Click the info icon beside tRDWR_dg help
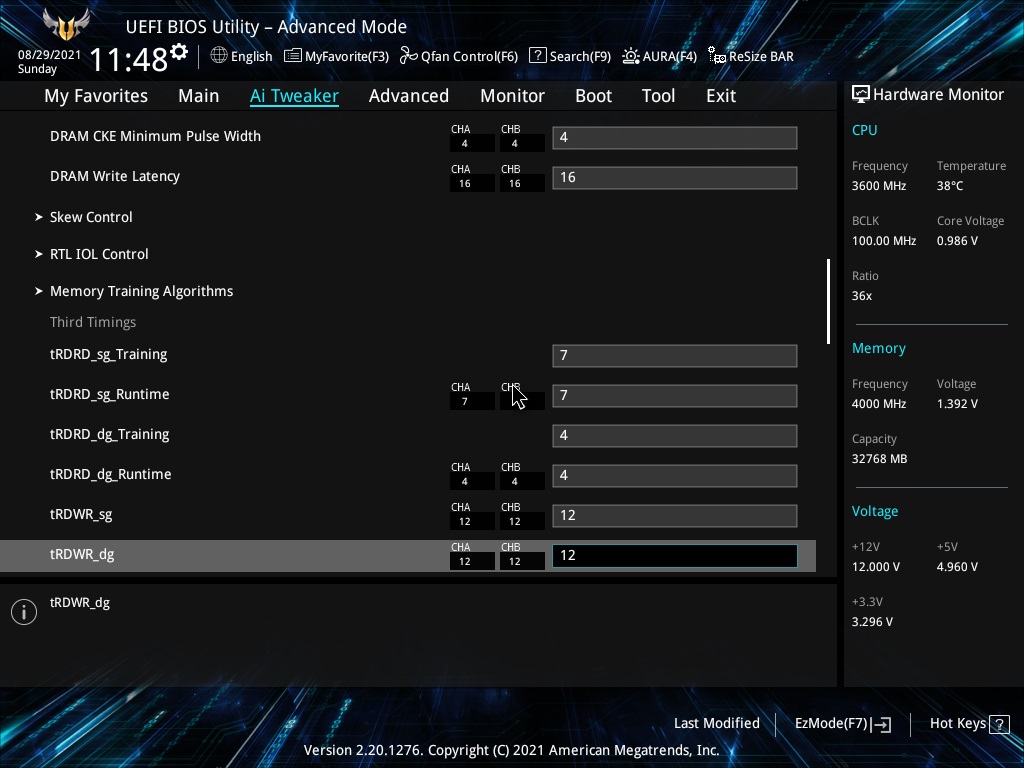Viewport: 1024px width, 768px height. click(24, 612)
